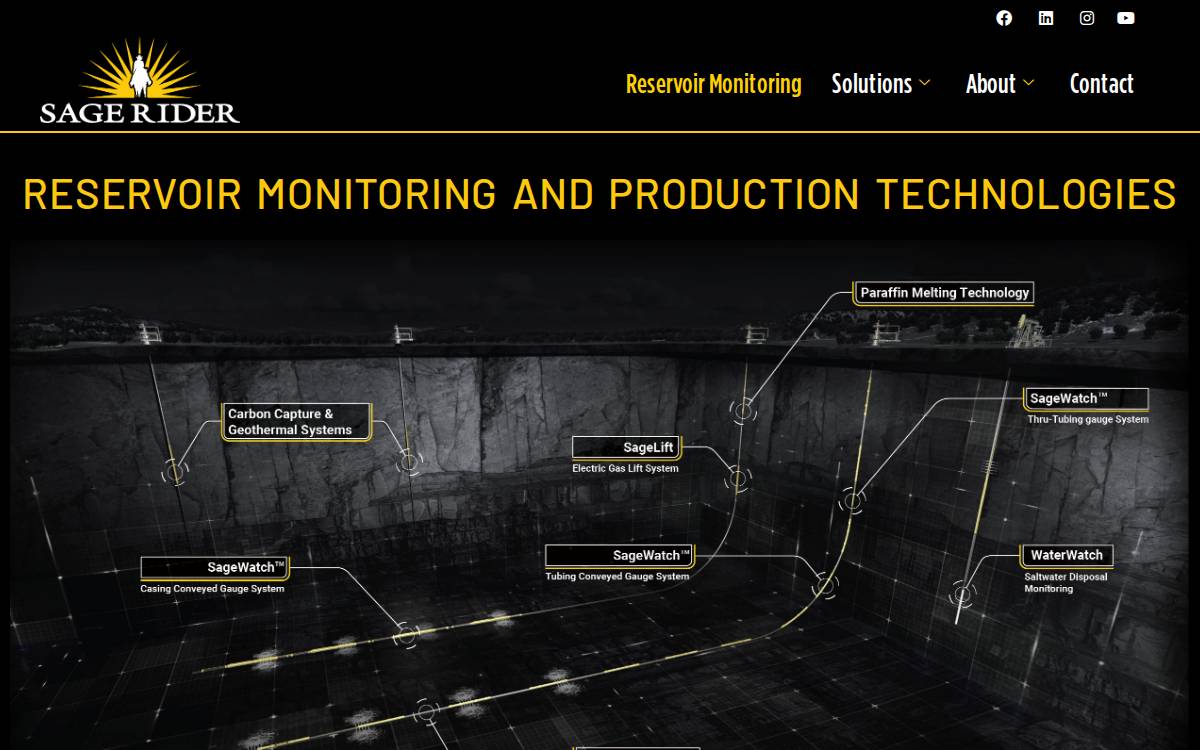
Task: Select Carbon Capture & Geothermal Systems label
Action: [296, 422]
